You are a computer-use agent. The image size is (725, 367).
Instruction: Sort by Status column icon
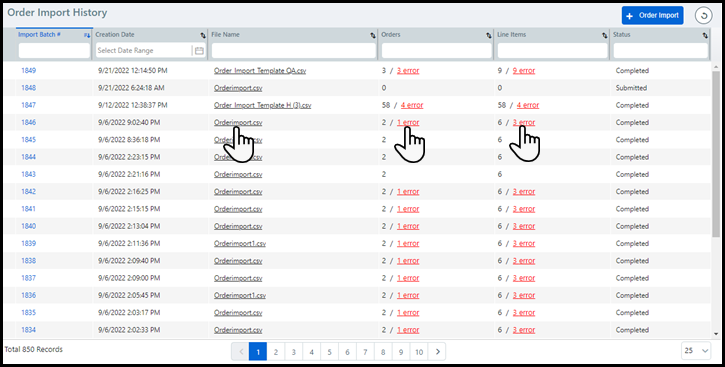pyautogui.click(x=705, y=35)
